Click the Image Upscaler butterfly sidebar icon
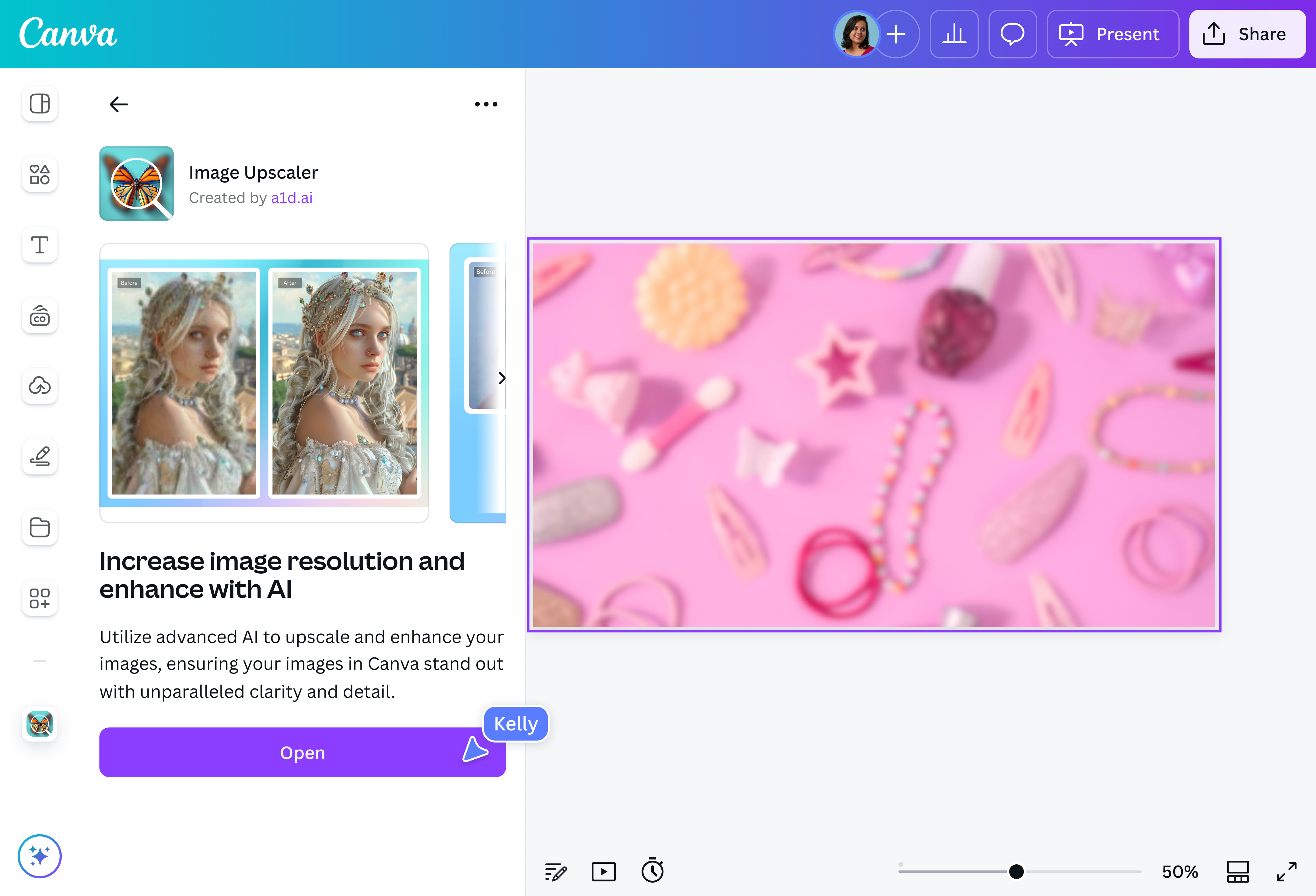Image resolution: width=1316 pixels, height=896 pixels. 40,724
